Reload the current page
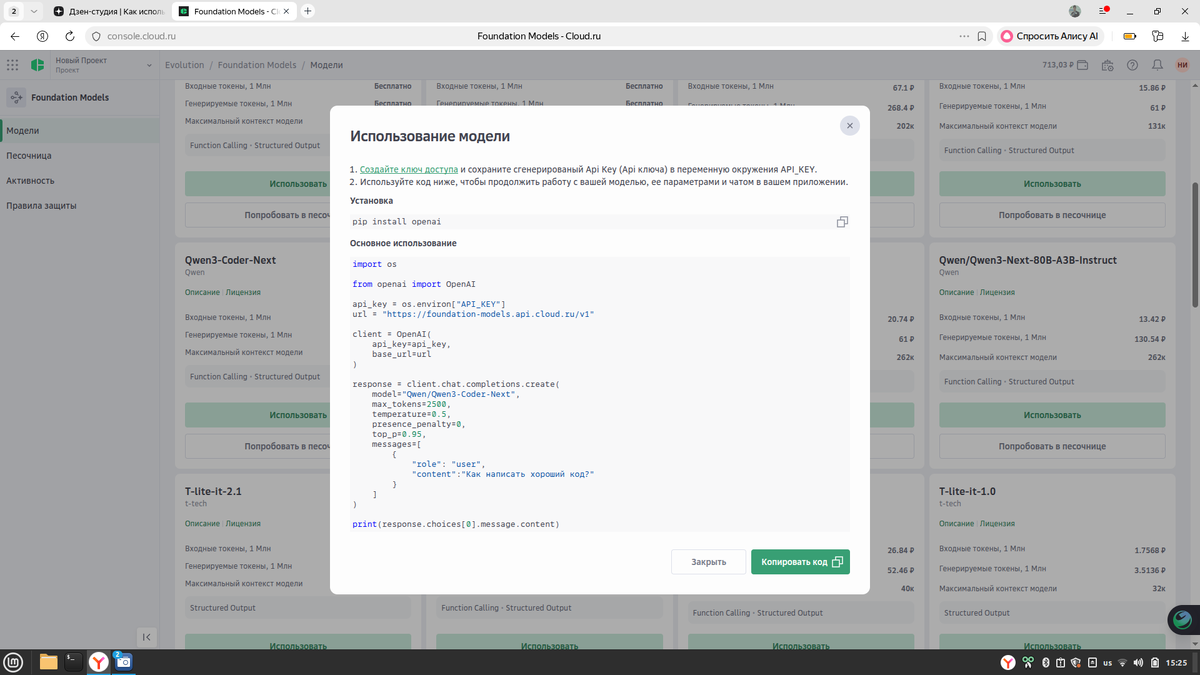This screenshot has height=675, width=1200. coord(70,36)
